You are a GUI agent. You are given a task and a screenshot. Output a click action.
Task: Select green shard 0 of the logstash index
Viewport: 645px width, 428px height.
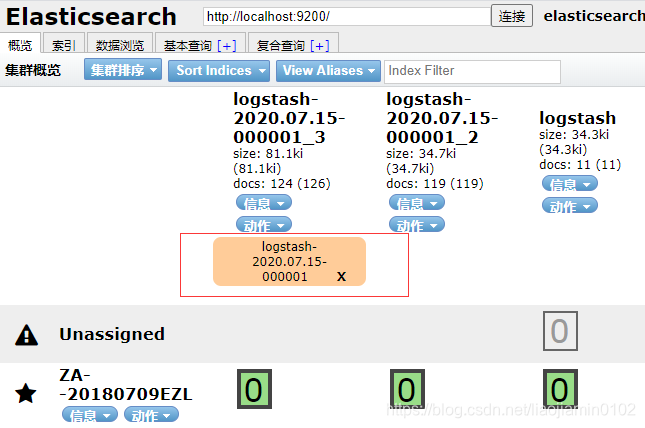(560, 389)
